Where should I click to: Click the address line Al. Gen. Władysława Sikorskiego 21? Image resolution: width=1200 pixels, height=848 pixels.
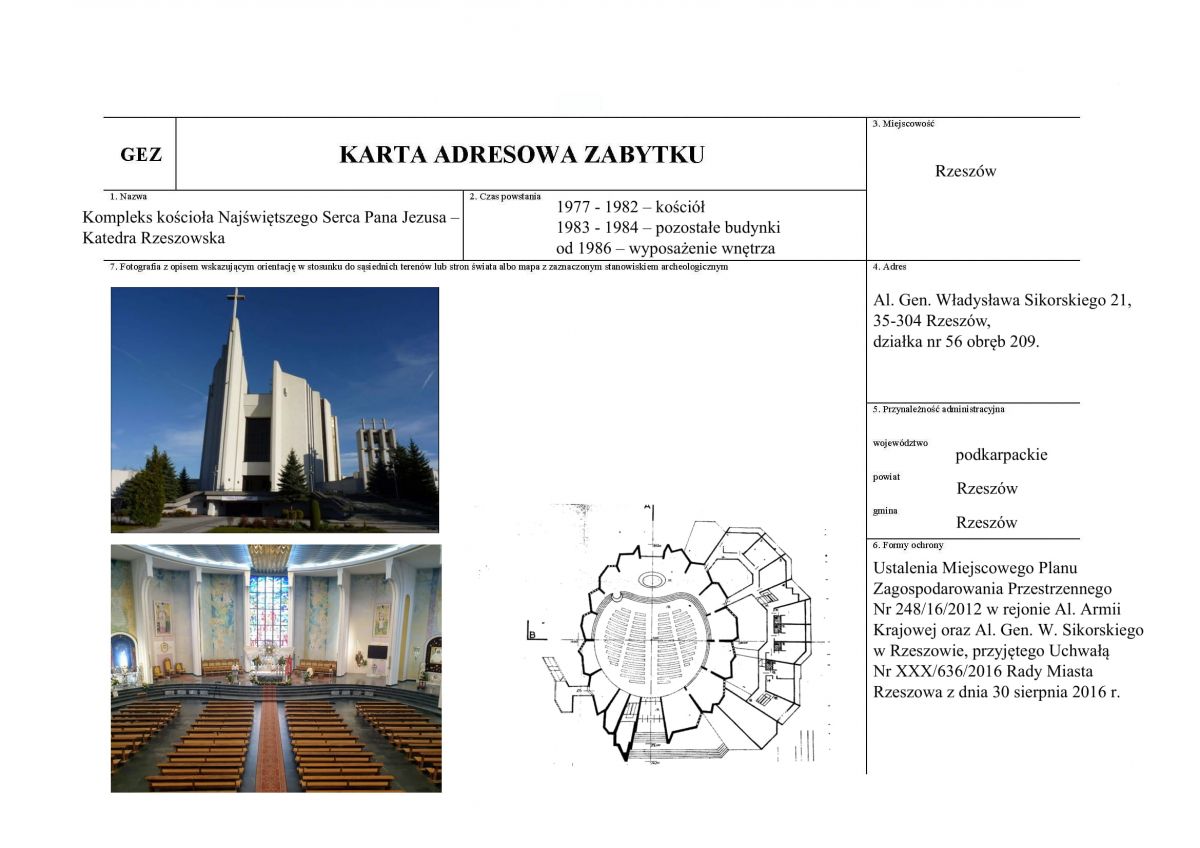[x=1002, y=300]
